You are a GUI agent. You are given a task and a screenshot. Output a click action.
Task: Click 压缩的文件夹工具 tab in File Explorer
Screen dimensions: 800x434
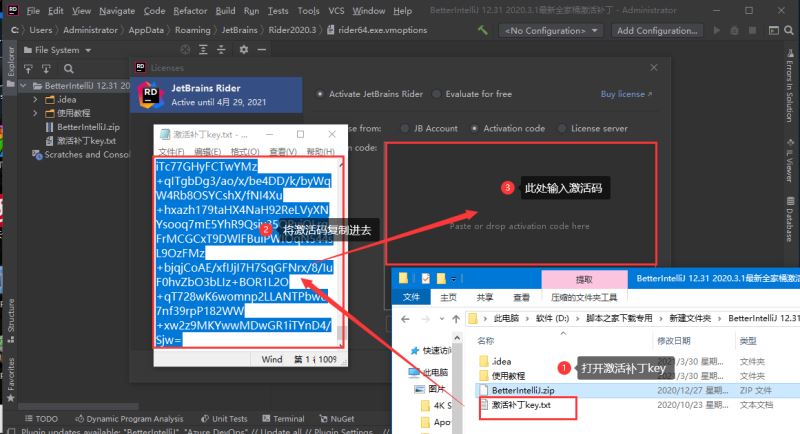584,297
